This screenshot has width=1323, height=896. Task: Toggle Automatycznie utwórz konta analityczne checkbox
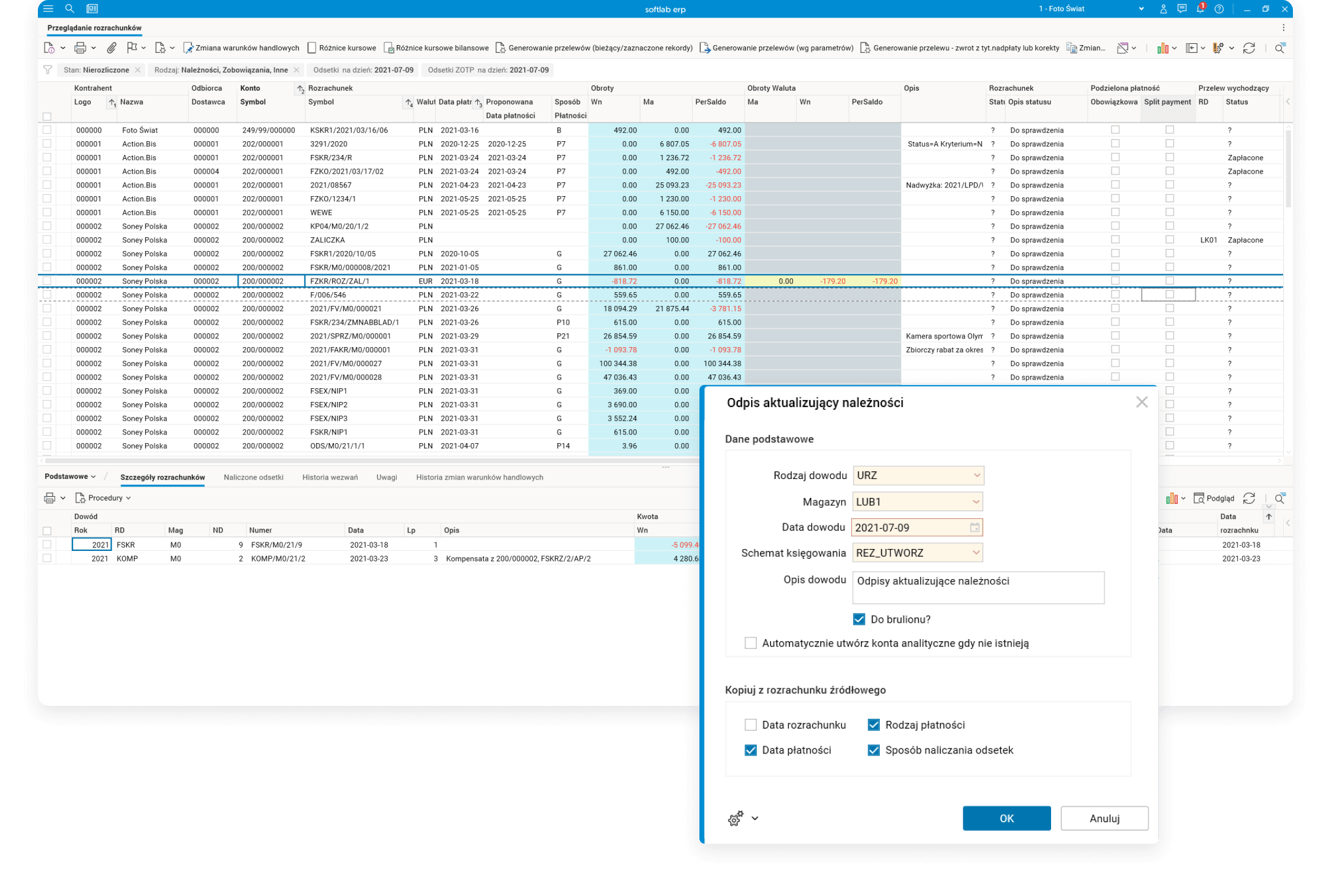click(750, 643)
